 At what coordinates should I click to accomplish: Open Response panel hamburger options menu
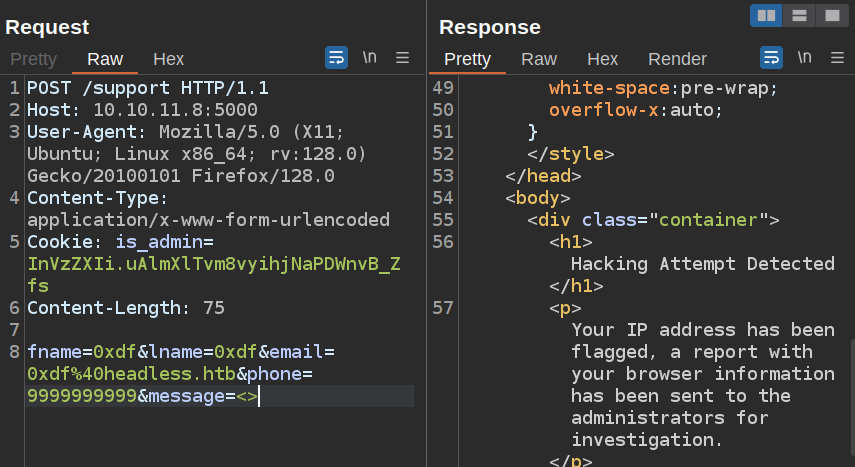837,58
